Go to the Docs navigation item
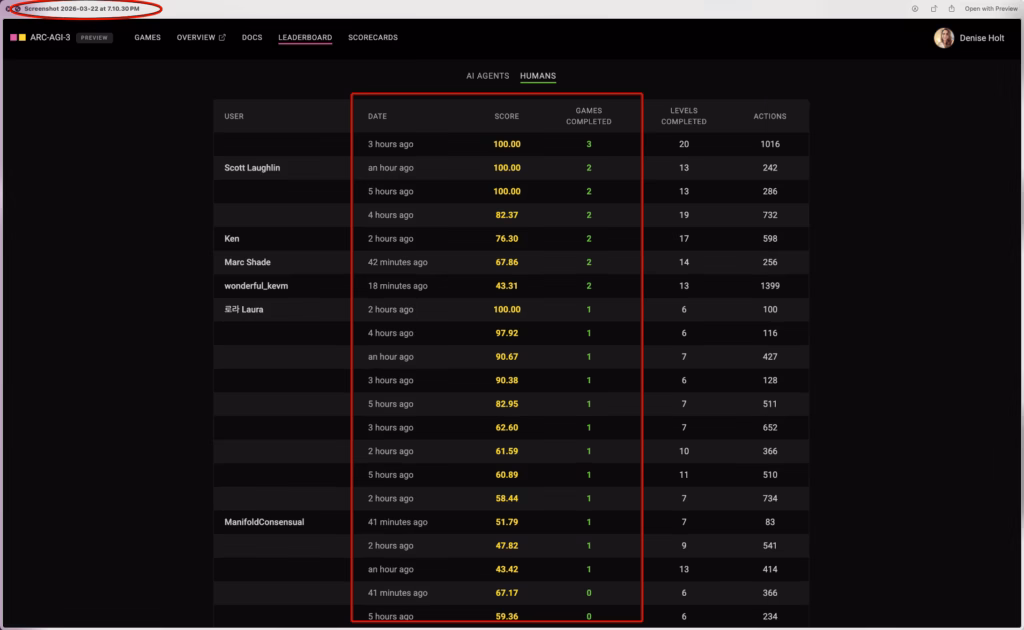1024x630 pixels. [x=252, y=38]
